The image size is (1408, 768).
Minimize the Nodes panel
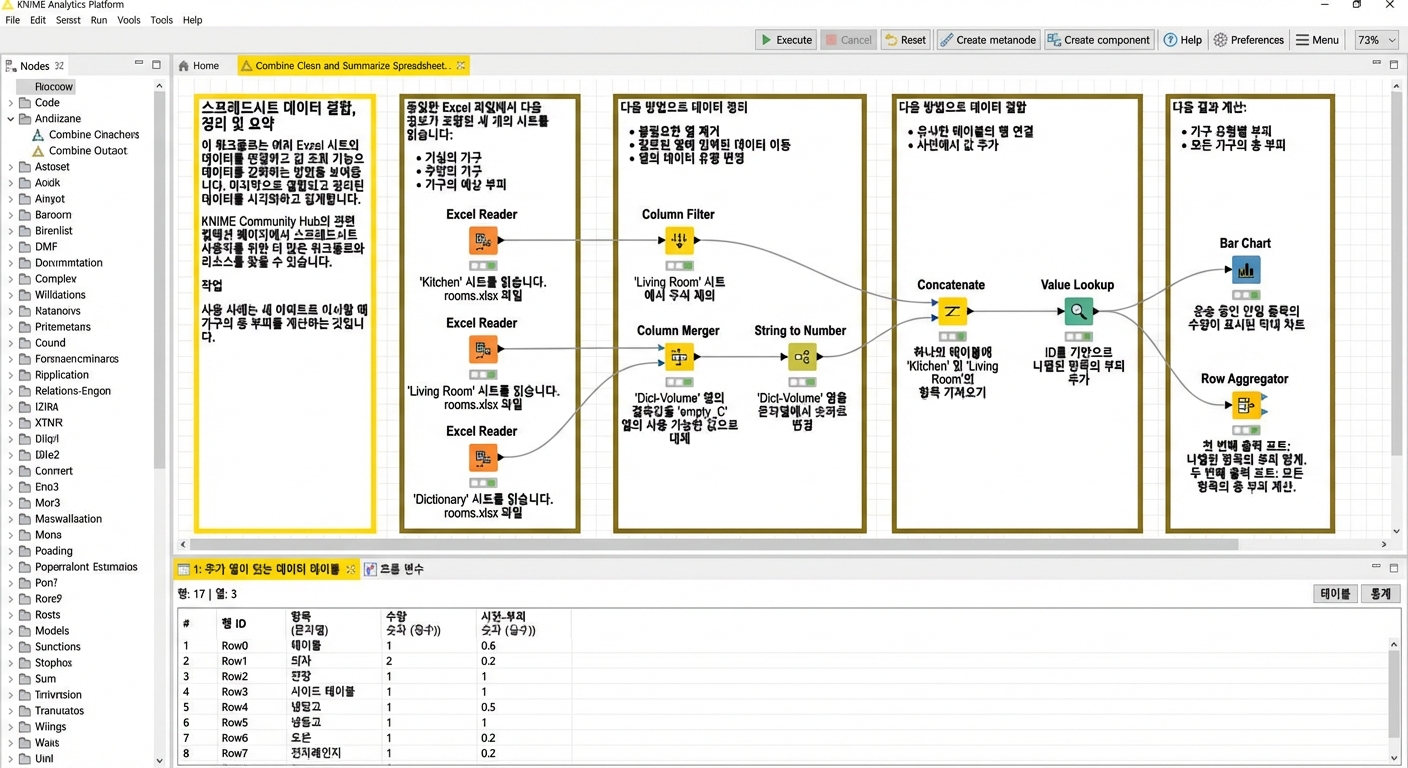139,64
